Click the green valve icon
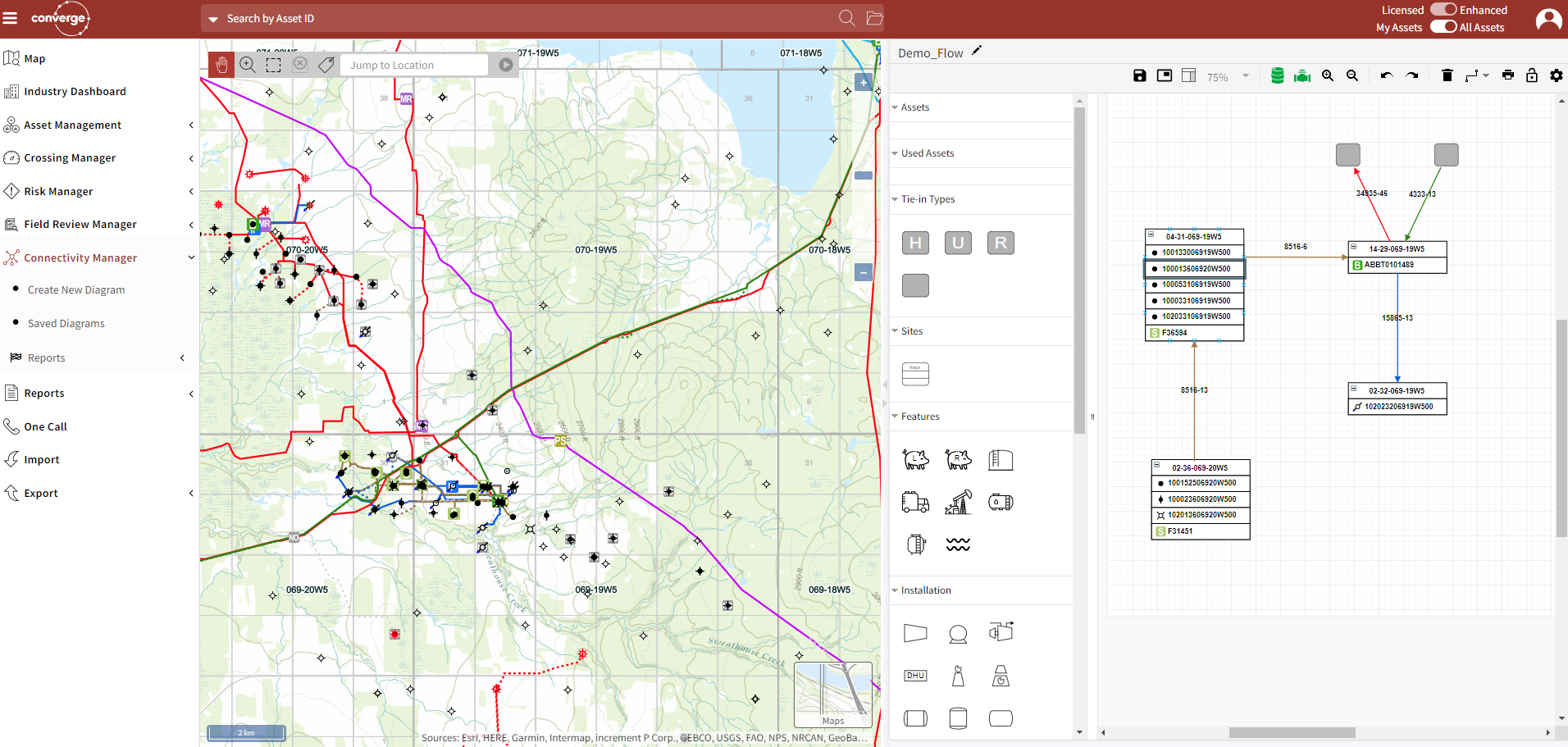1568x747 pixels. point(1302,75)
